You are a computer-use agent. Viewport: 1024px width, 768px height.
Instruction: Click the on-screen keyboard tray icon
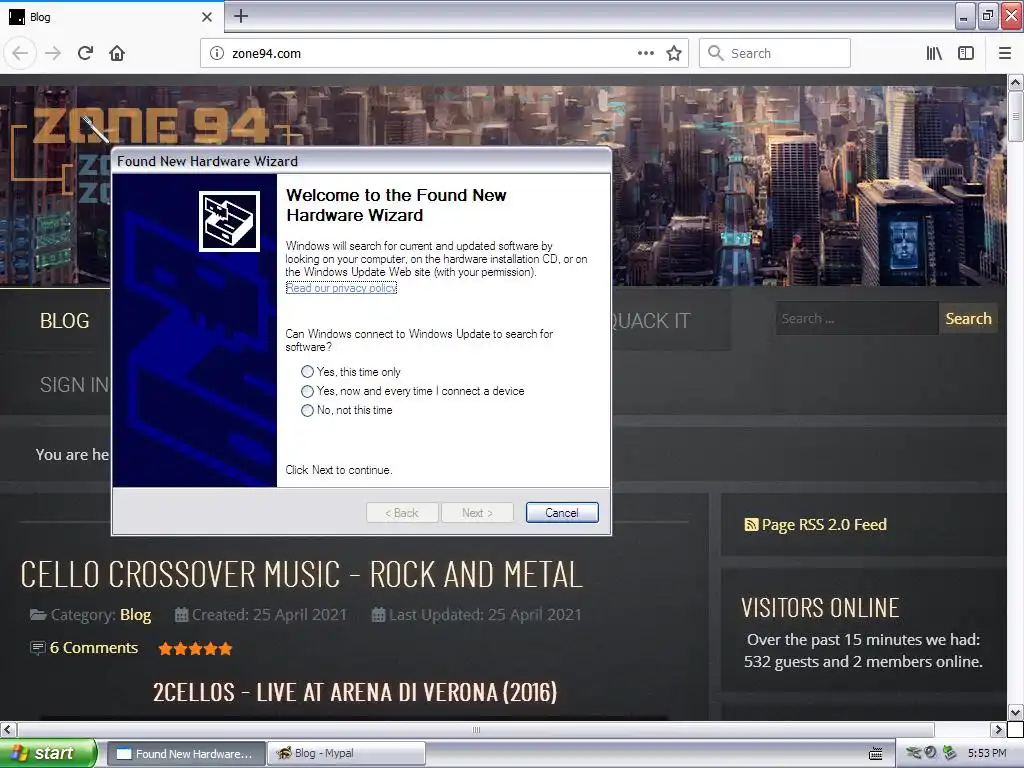(x=876, y=754)
